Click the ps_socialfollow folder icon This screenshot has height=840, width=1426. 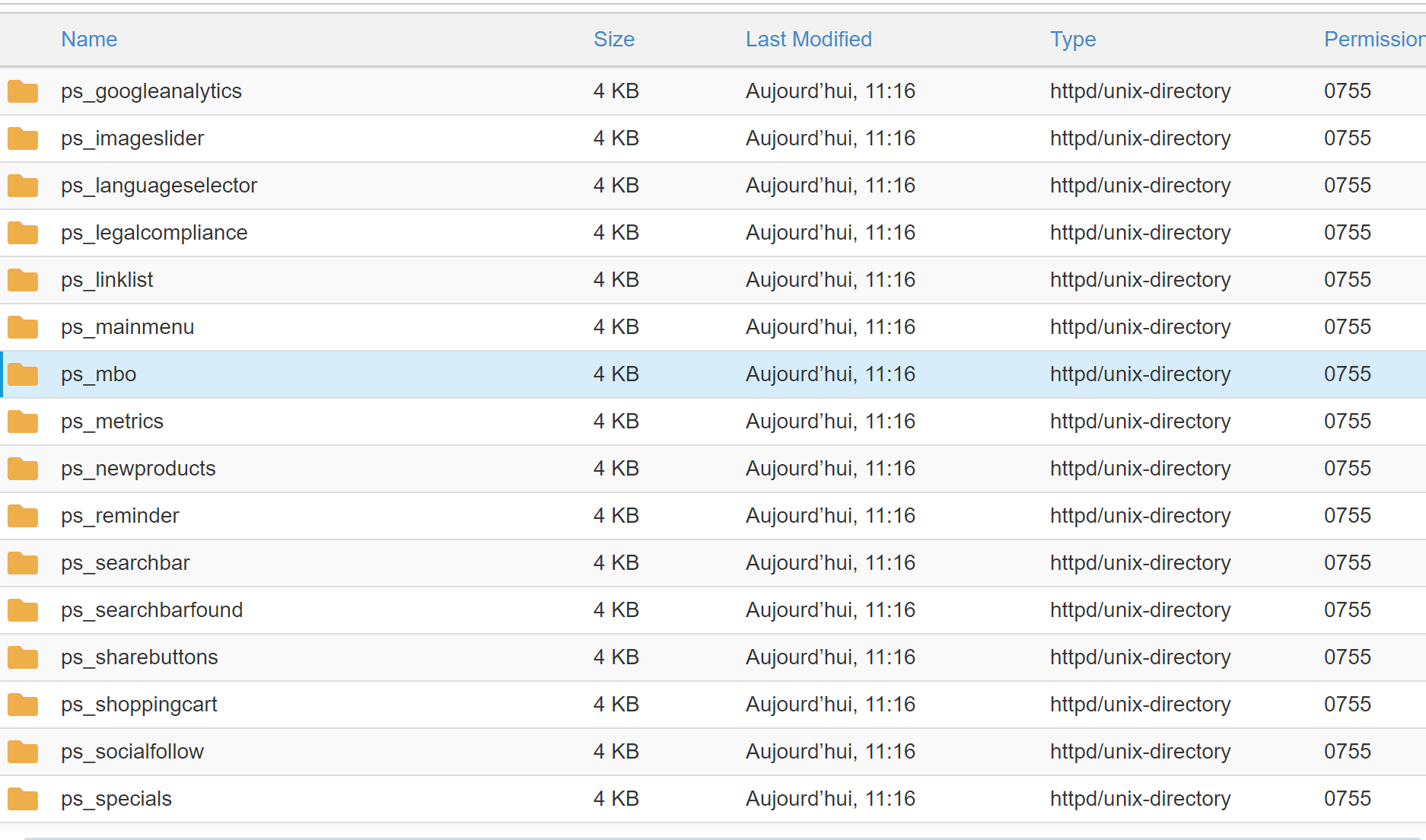click(23, 752)
